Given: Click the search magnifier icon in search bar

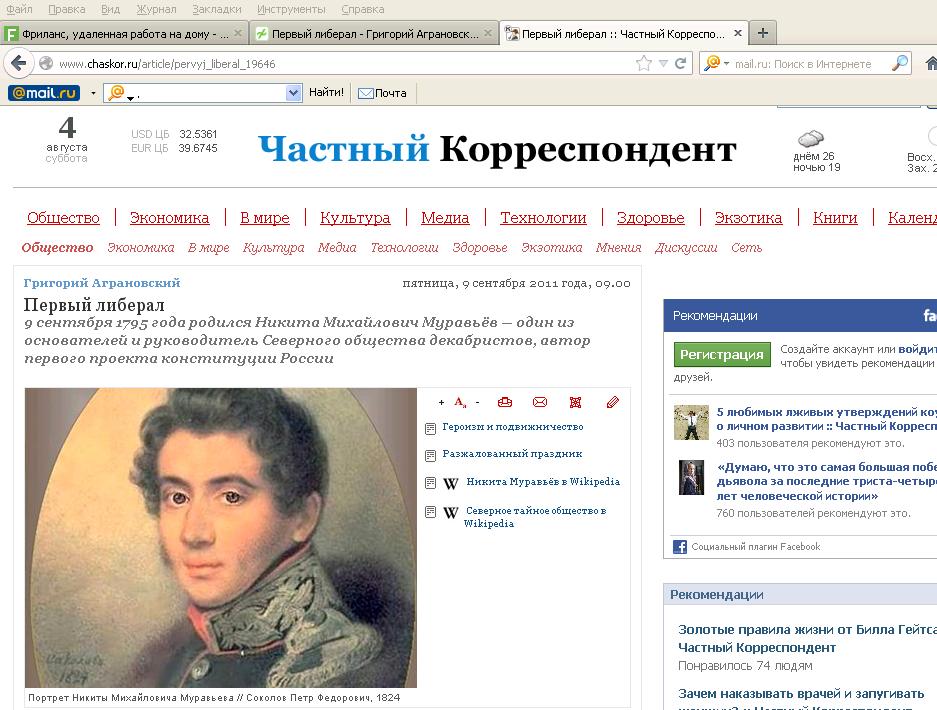Looking at the screenshot, I should (x=900, y=63).
